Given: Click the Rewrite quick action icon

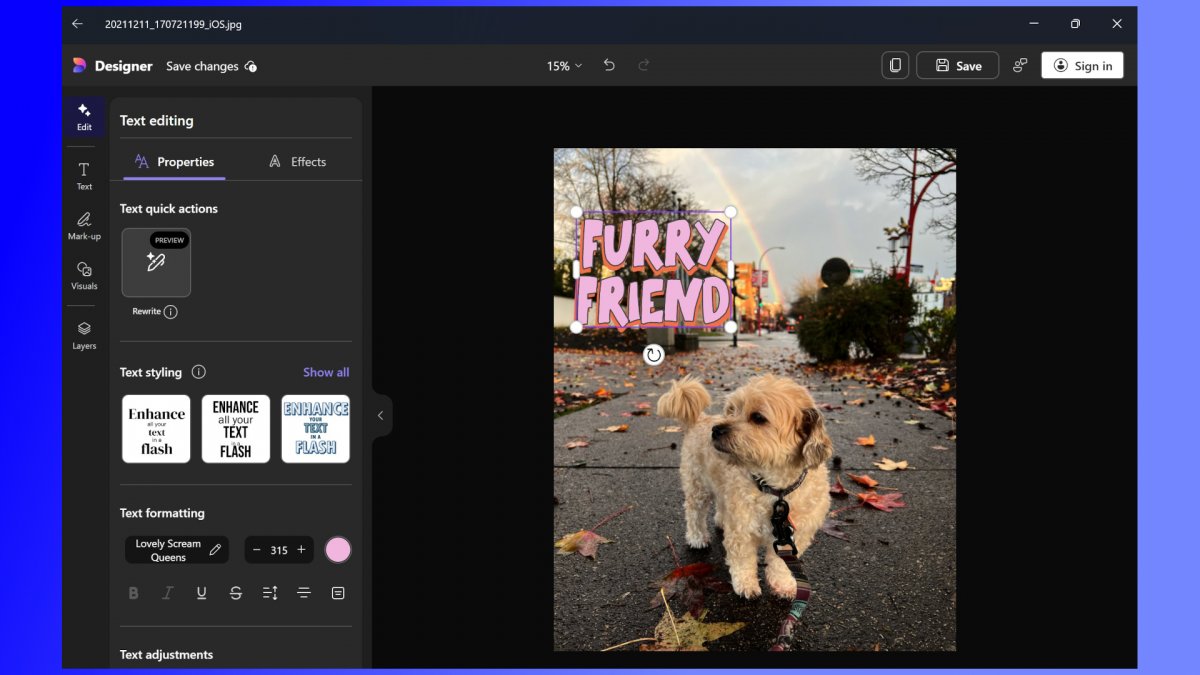Looking at the screenshot, I should point(156,263).
